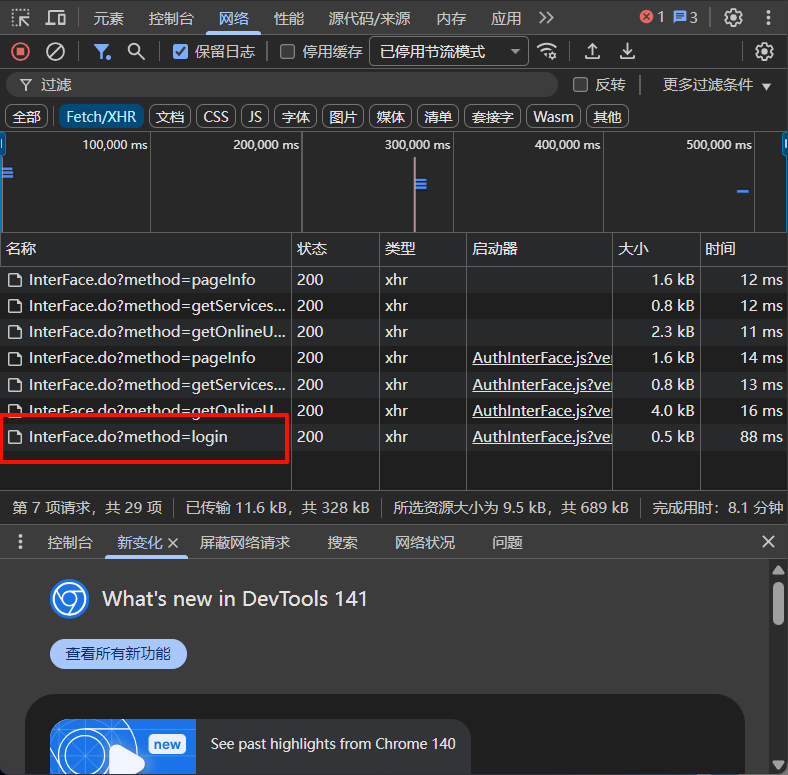The width and height of the screenshot is (788, 775).
Task: Click the export HAR download icon
Action: 627,51
